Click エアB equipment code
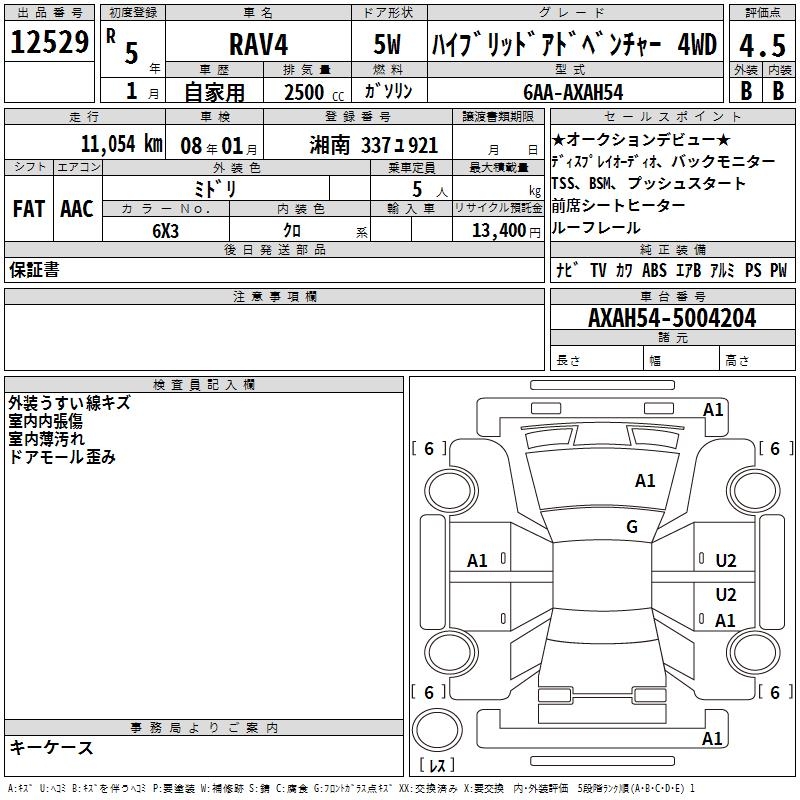Image resolution: width=800 pixels, height=800 pixels. click(688, 270)
